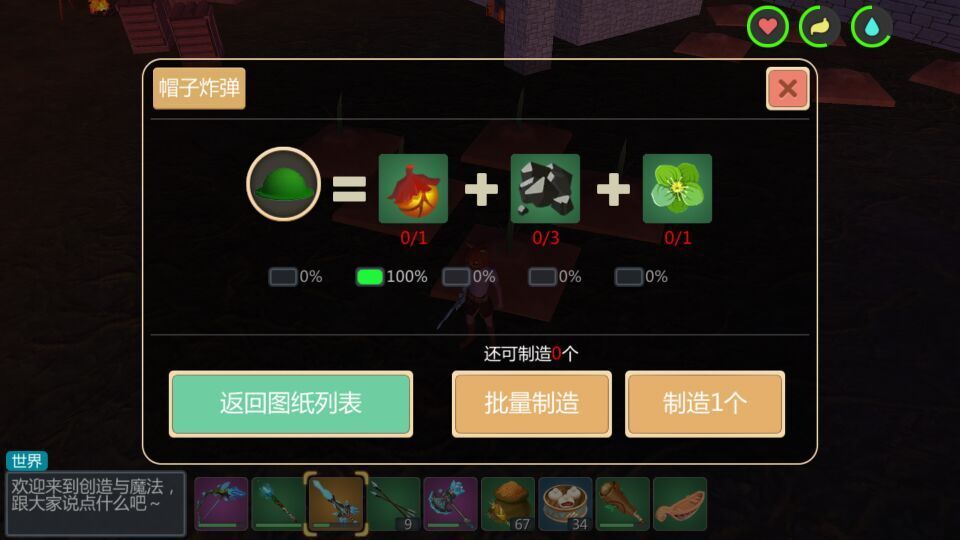Select the highlighted crossbow in hotbar
The image size is (960, 540).
(336, 503)
